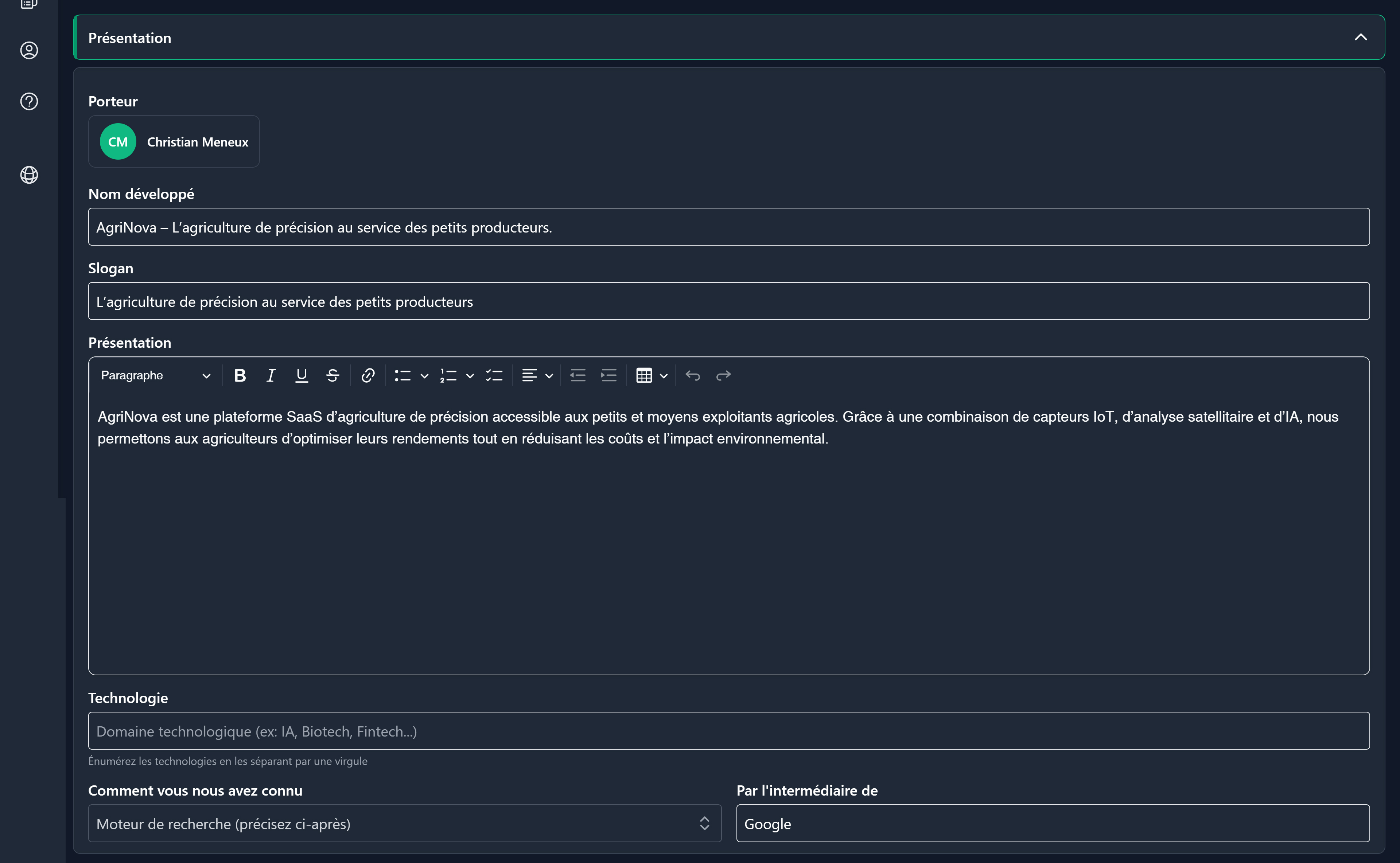Screen dimensions: 1400x863
Task: Open the 'Comment vous nous avez connu' select
Action: [x=404, y=824]
